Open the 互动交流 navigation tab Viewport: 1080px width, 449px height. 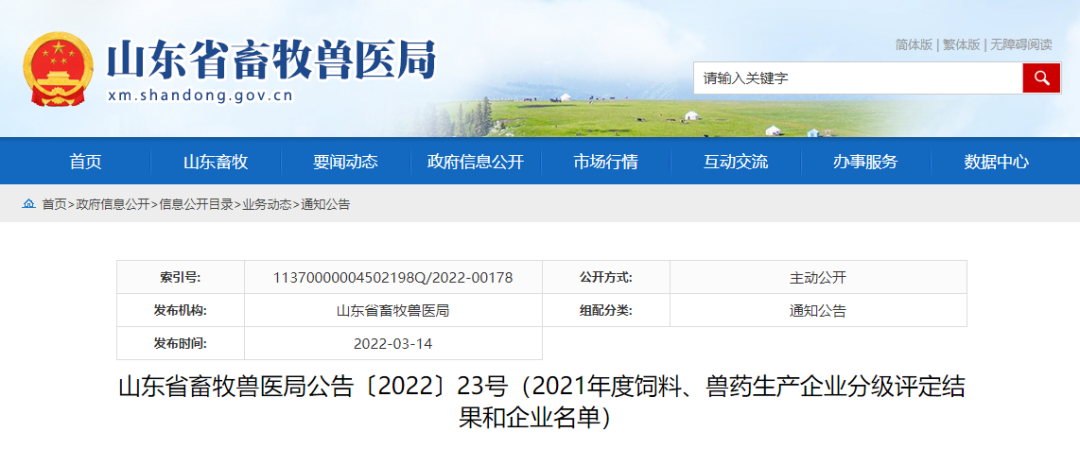[x=736, y=162]
